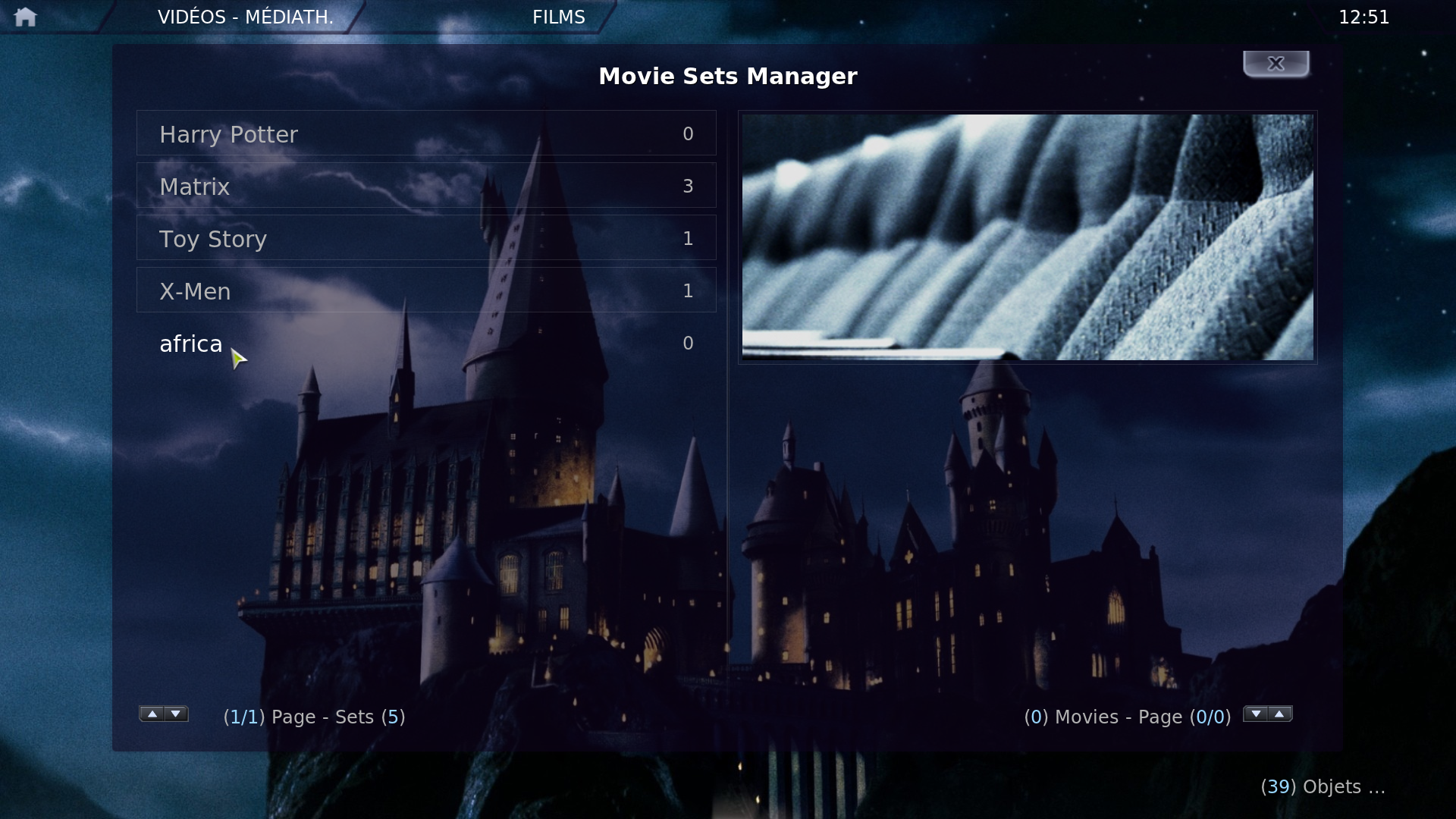Image resolution: width=1456 pixels, height=819 pixels.
Task: Page up in the movies list
Action: (1280, 714)
